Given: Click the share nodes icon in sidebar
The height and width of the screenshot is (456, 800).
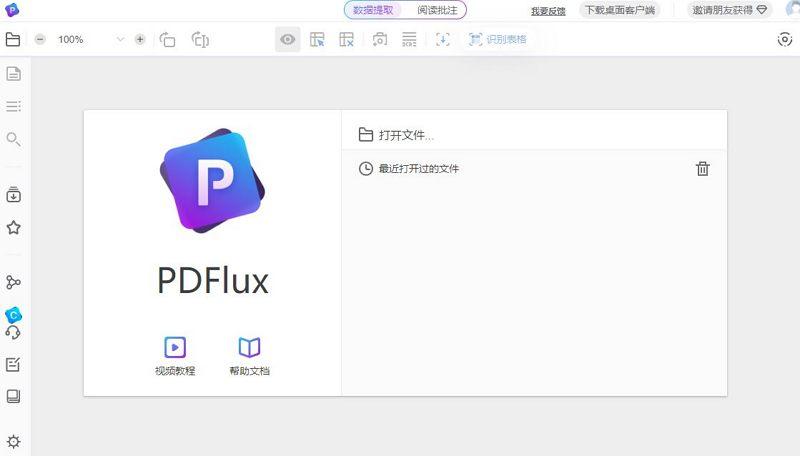Looking at the screenshot, I should [13, 282].
